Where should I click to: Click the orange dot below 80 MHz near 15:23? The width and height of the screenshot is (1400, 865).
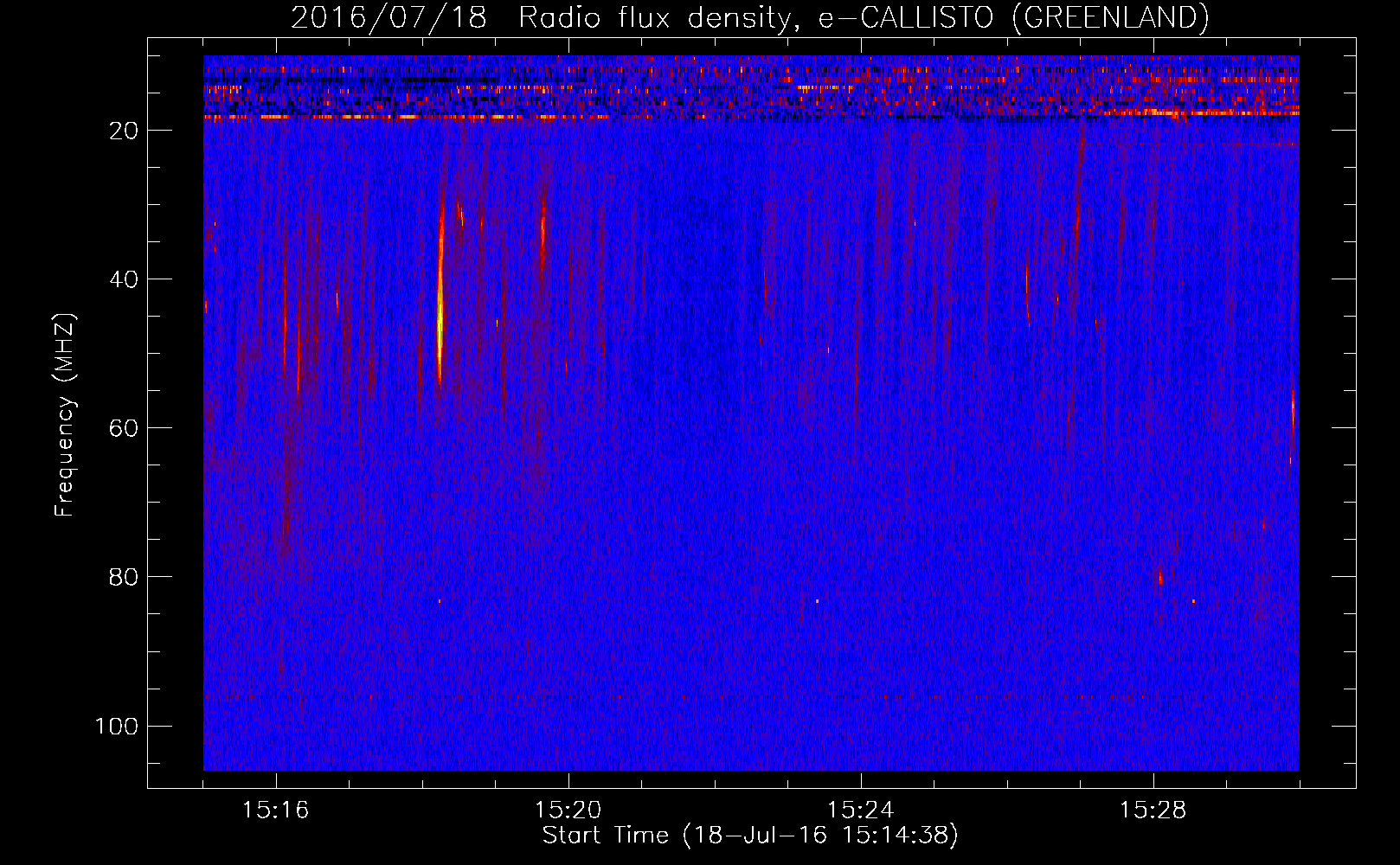[x=817, y=600]
